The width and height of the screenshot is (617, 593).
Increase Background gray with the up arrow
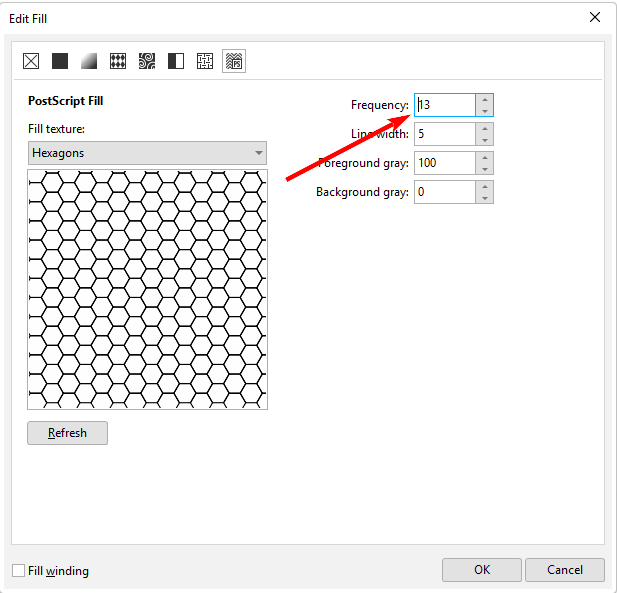(485, 187)
